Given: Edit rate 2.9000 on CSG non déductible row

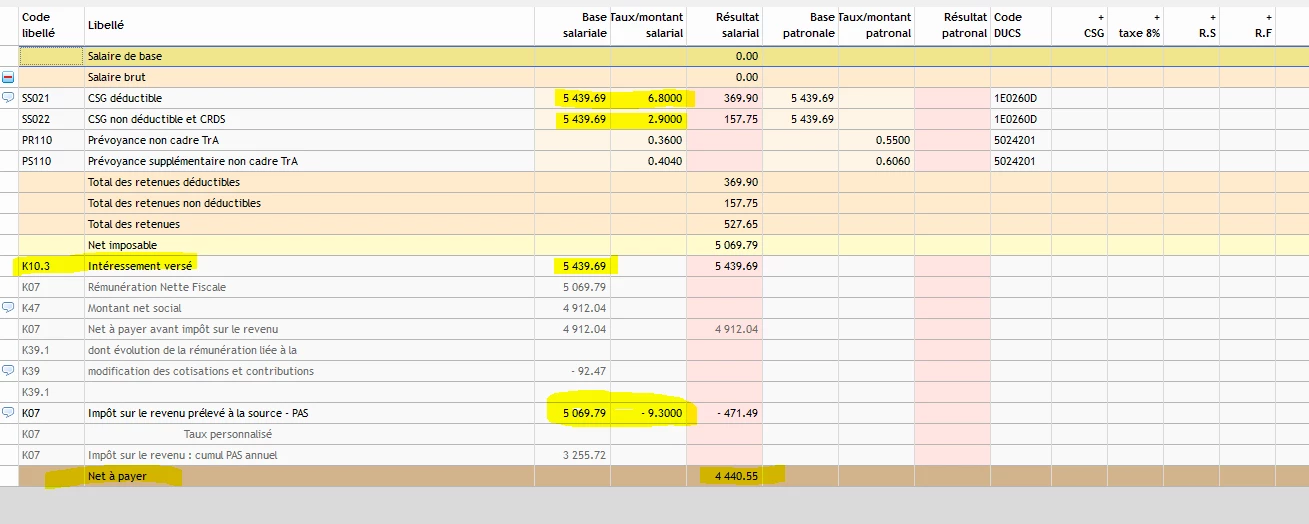Looking at the screenshot, I should 665,119.
